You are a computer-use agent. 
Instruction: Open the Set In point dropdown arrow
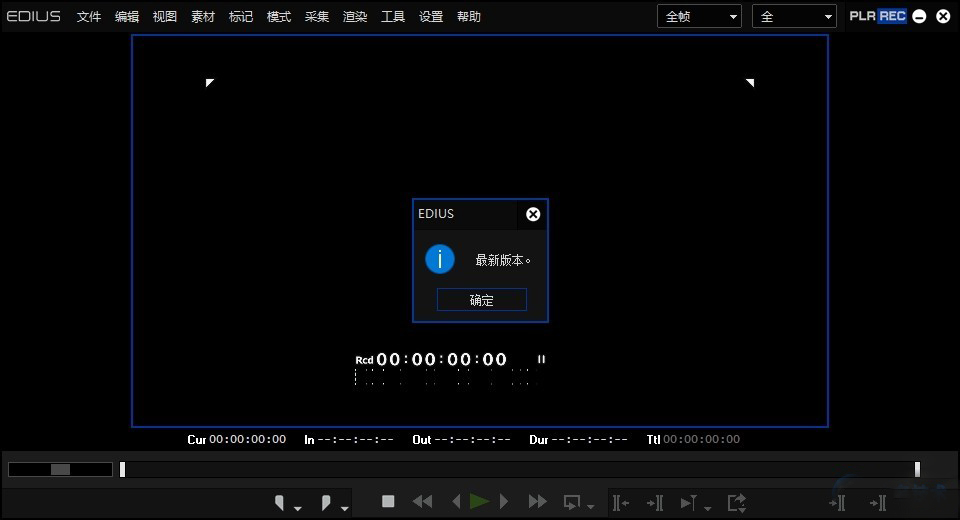298,508
